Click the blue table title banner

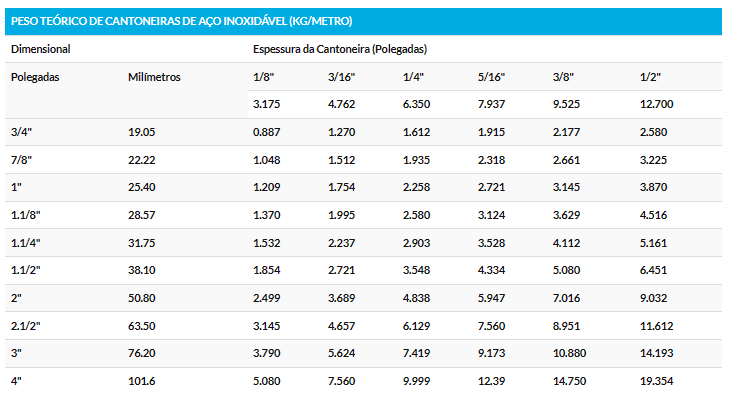click(363, 21)
